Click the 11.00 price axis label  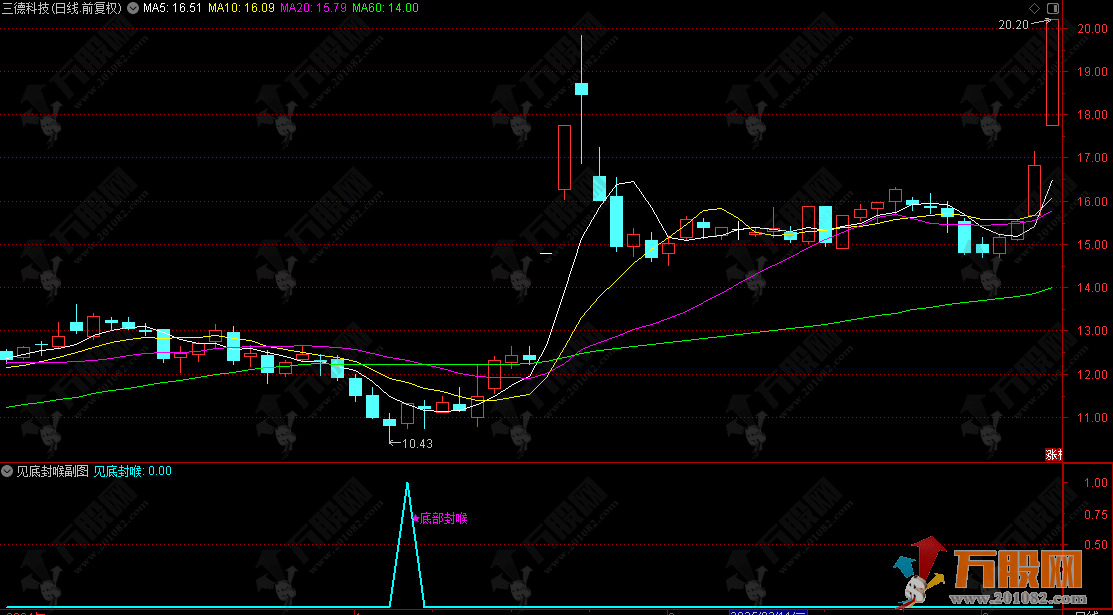click(1091, 418)
